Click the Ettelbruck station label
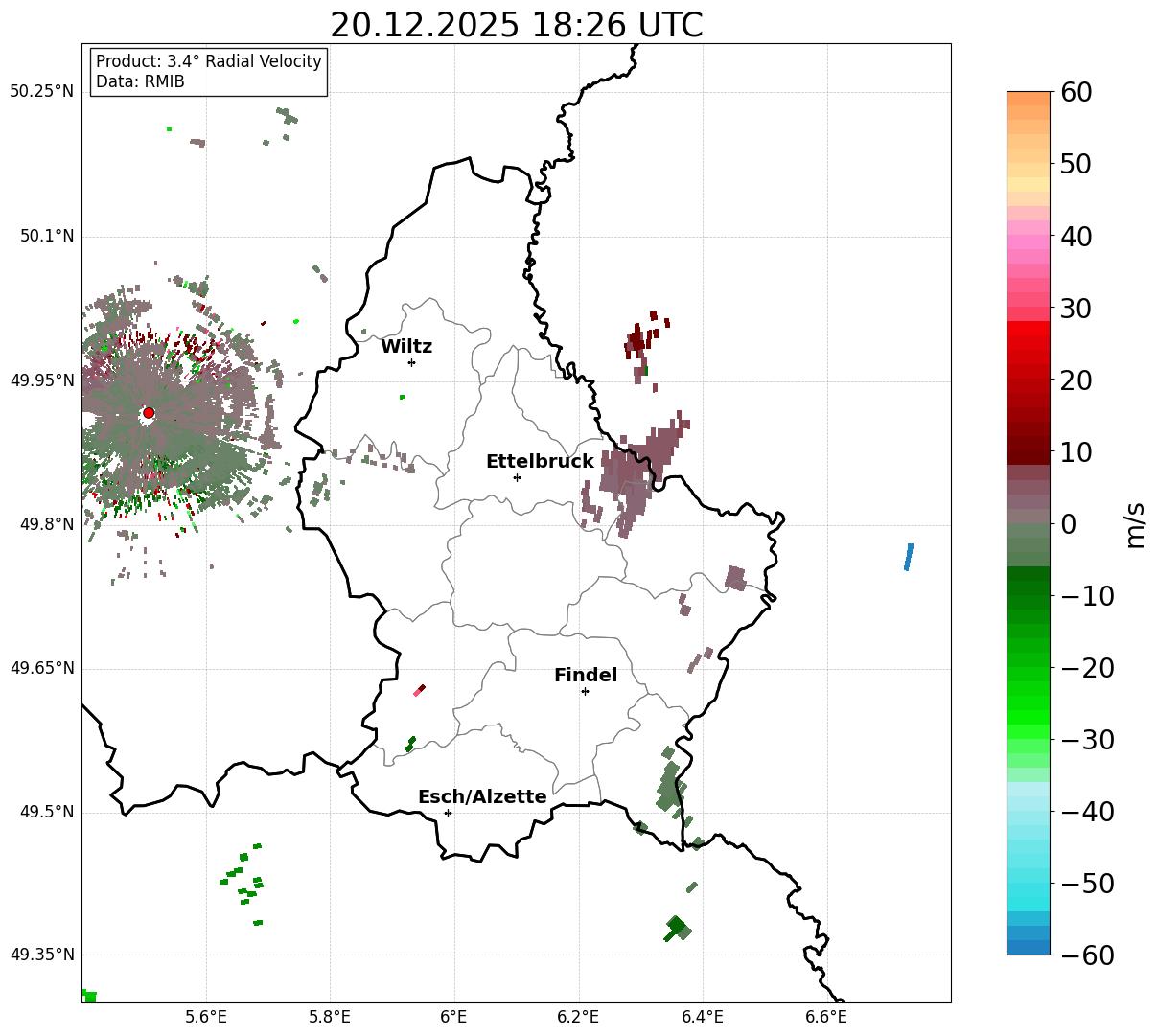1157x1036 pixels. pos(540,462)
